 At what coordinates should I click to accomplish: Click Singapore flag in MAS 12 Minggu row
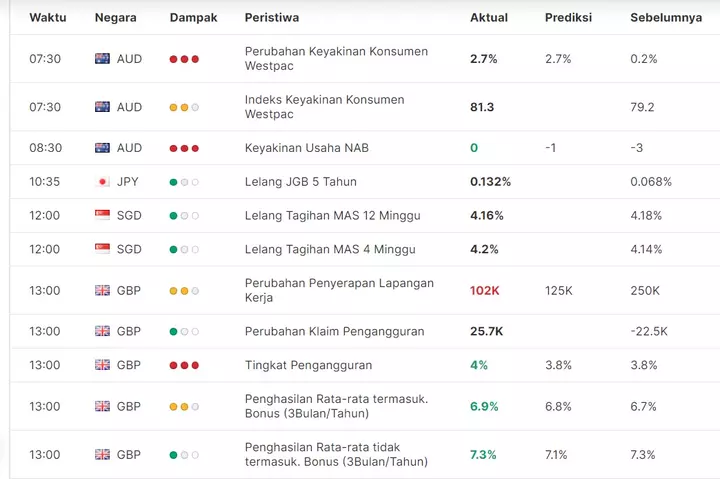(x=102, y=215)
